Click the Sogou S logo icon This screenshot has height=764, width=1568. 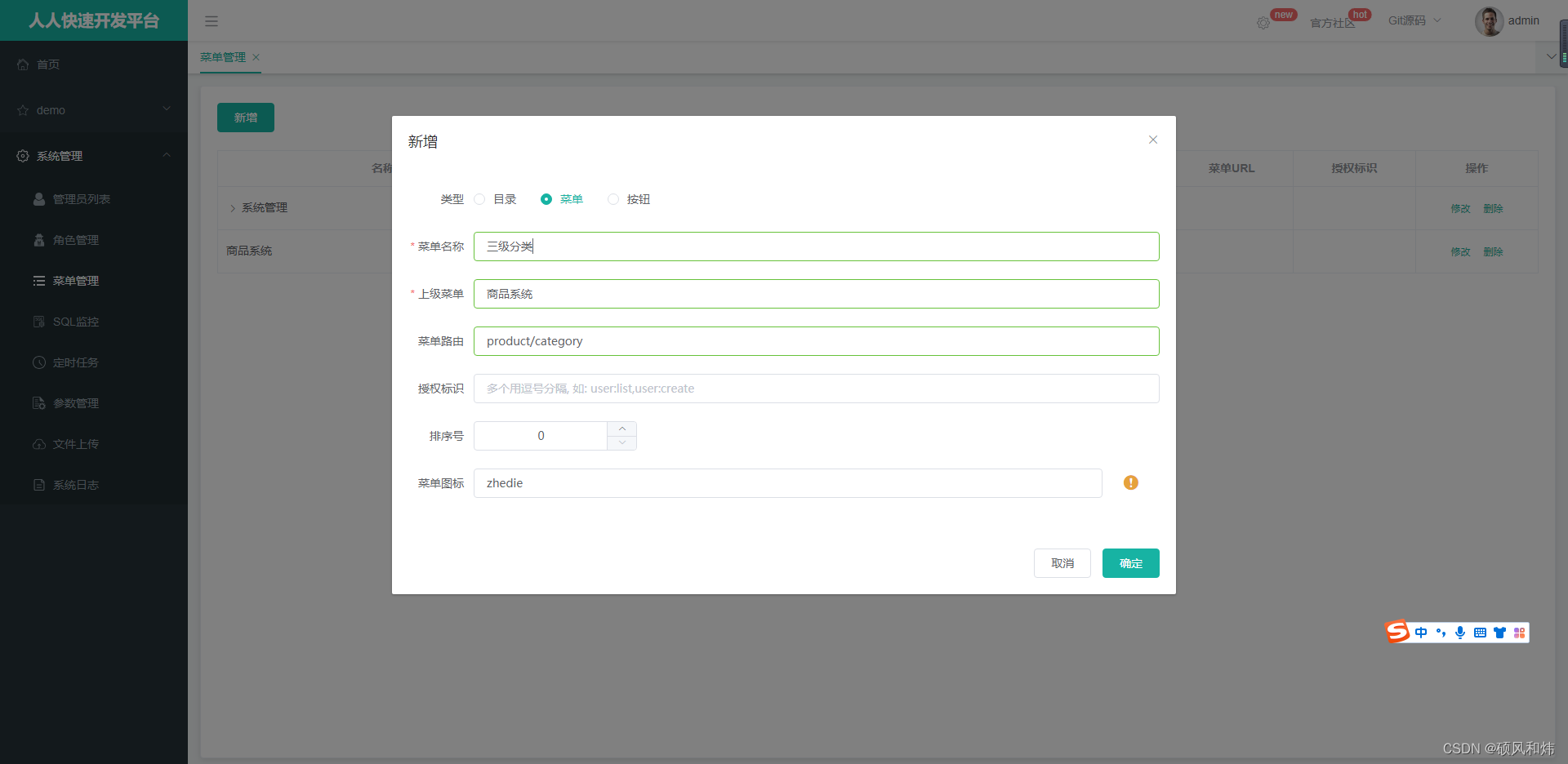point(1396,632)
